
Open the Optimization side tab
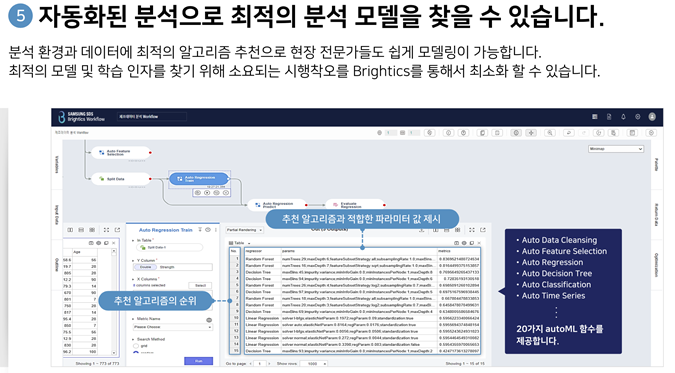[x=656, y=265]
